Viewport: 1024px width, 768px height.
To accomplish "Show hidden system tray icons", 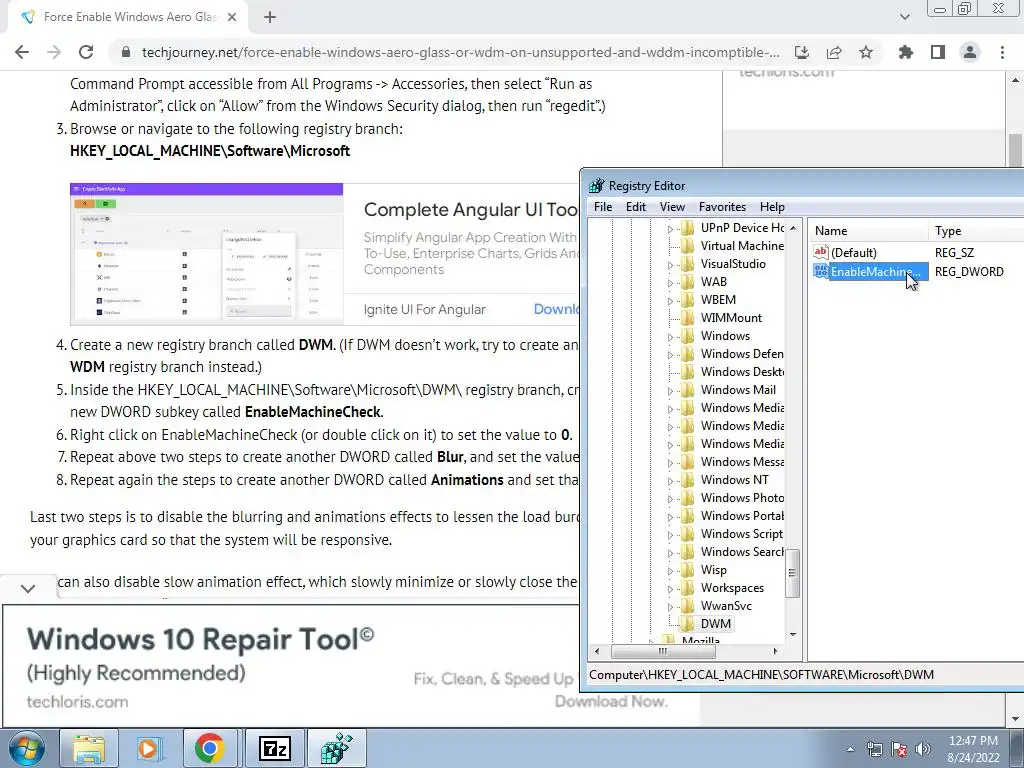I will point(850,749).
